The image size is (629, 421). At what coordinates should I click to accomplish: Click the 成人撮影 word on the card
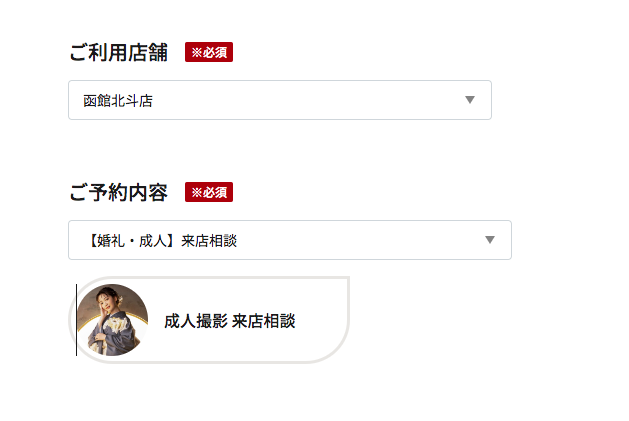(196, 321)
